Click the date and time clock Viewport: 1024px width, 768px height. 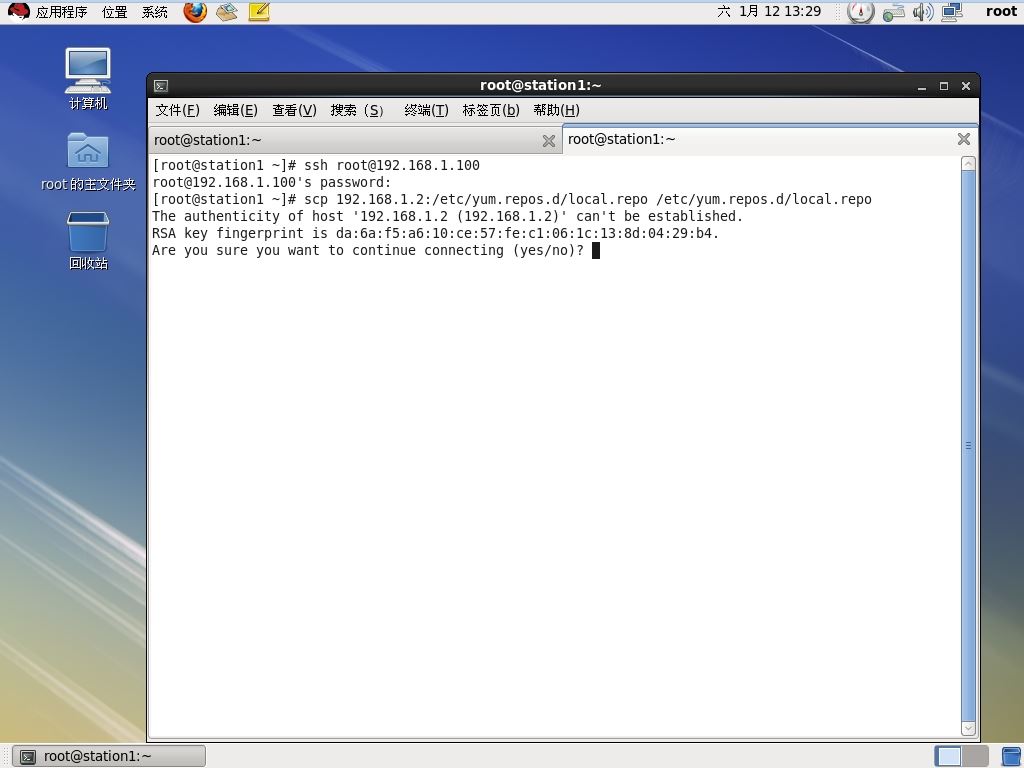769,11
